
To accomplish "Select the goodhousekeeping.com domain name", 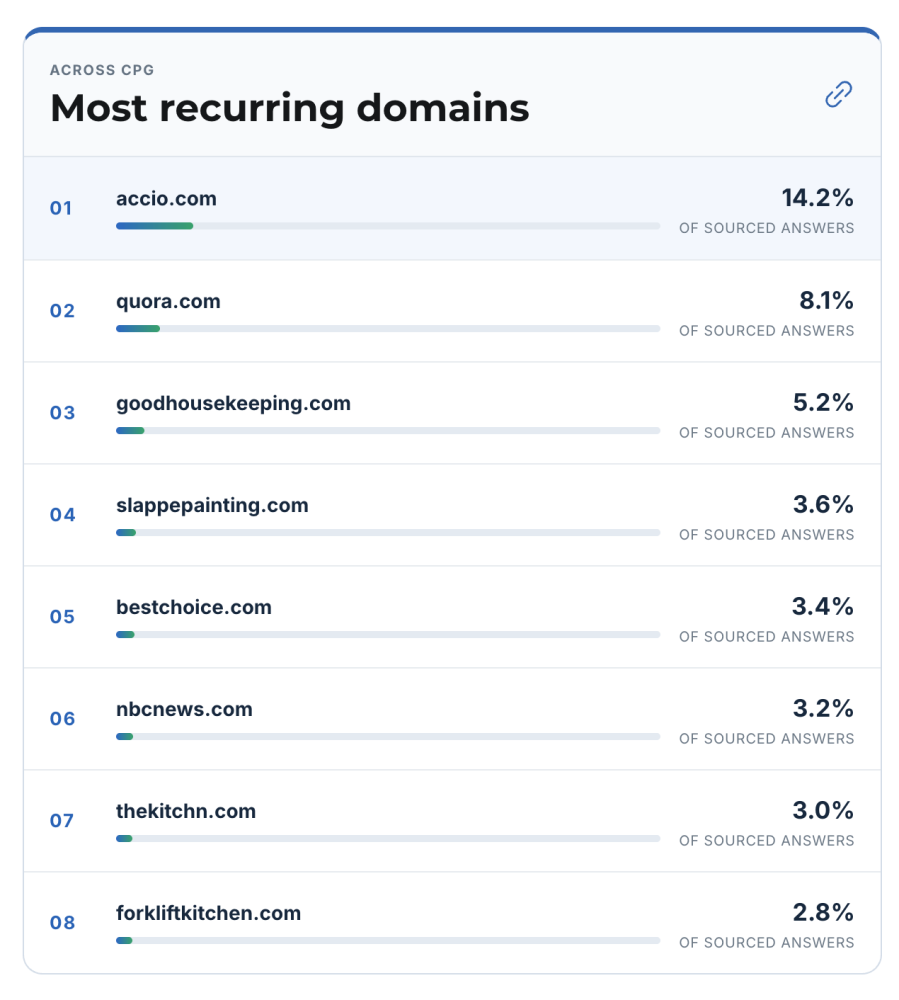I will (233, 404).
